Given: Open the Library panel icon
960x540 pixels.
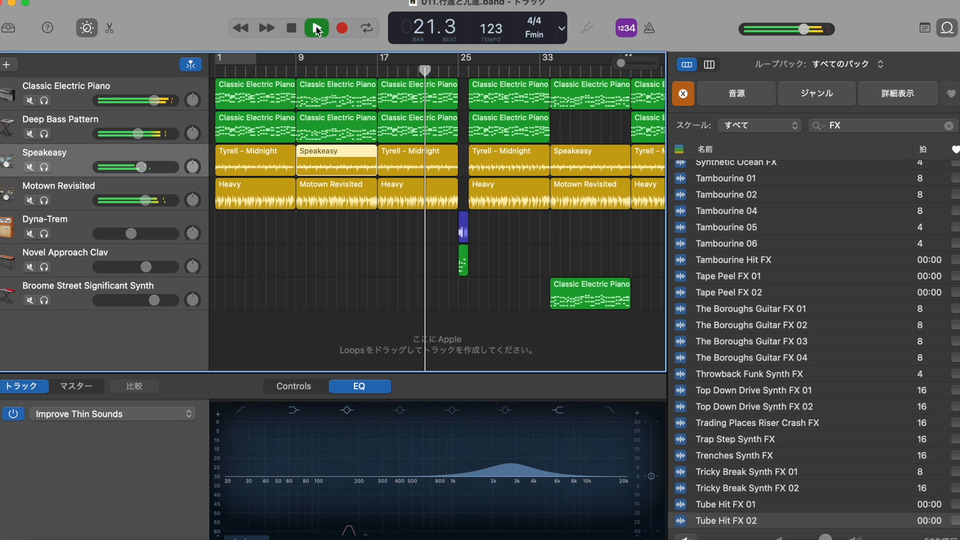Looking at the screenshot, I should [x=9, y=28].
